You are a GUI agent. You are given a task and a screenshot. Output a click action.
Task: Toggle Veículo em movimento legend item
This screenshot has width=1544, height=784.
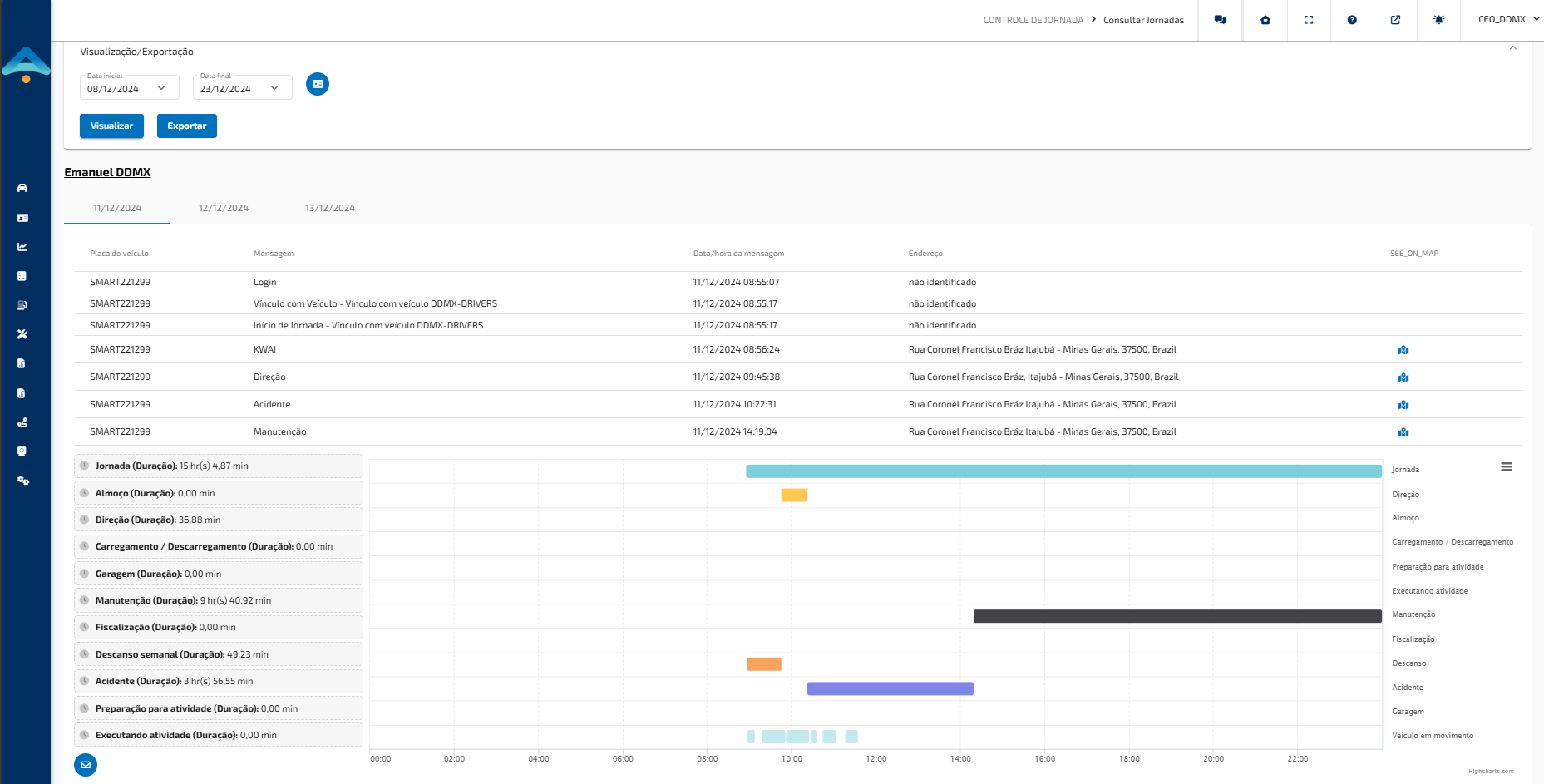click(x=1433, y=736)
